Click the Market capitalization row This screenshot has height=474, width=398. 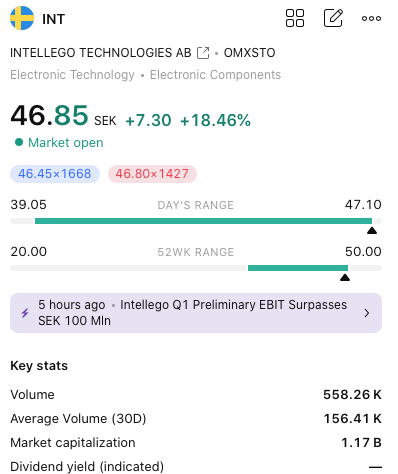pos(196,443)
